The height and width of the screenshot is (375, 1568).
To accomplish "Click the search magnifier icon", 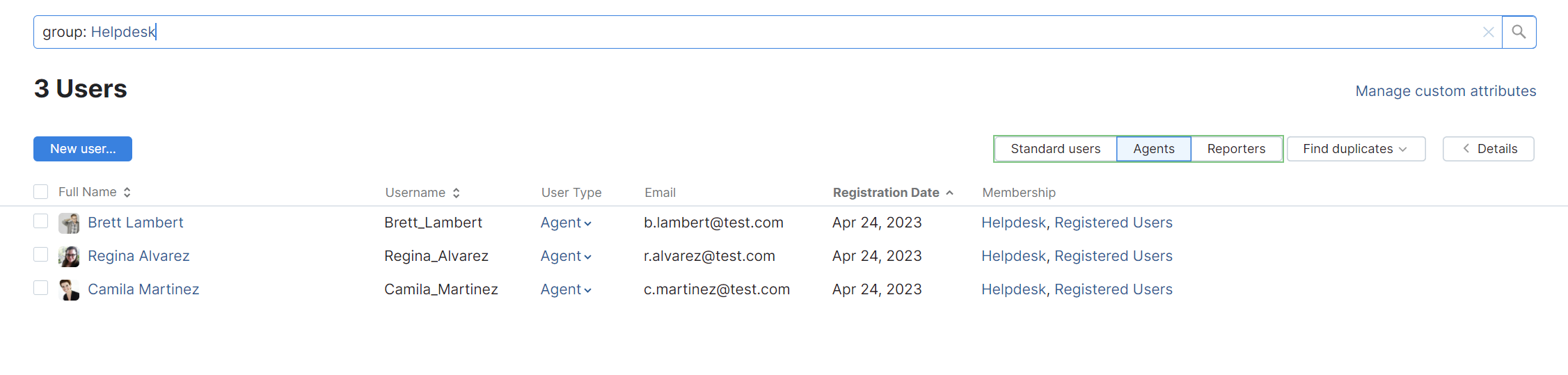I will [1519, 32].
